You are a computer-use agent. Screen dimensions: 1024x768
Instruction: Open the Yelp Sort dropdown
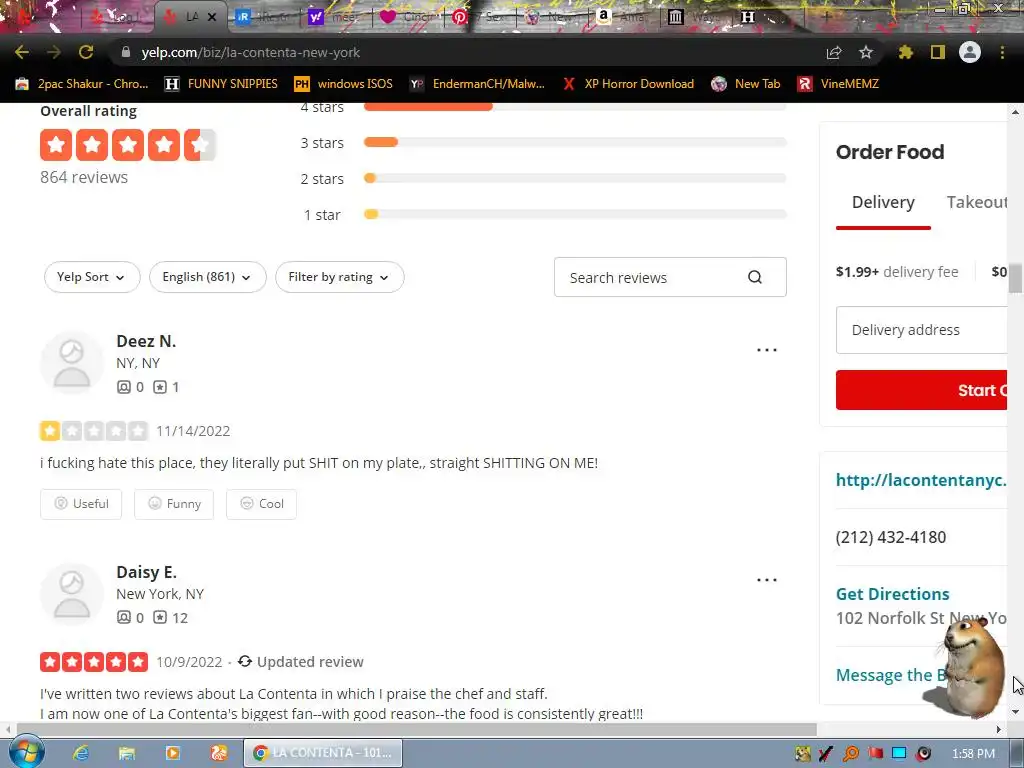pos(92,277)
